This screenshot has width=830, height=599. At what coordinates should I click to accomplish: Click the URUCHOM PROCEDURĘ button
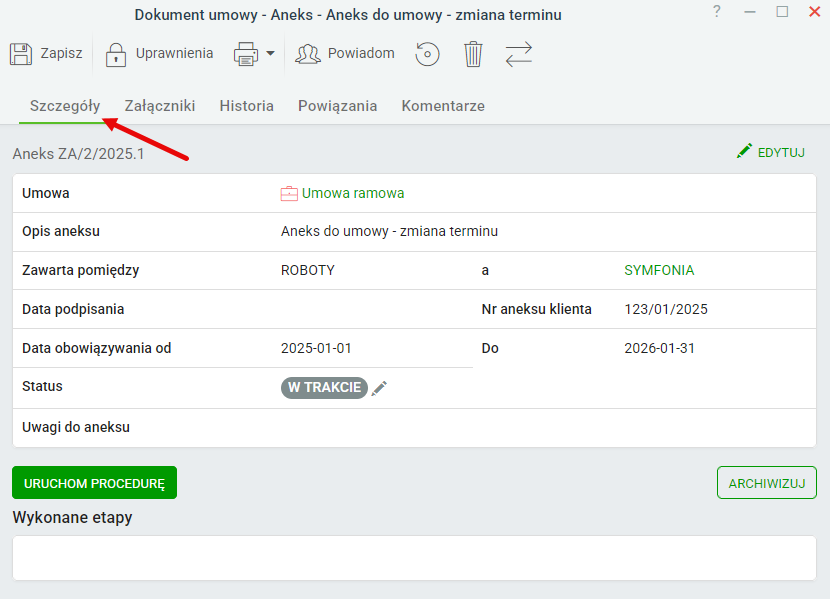pyautogui.click(x=95, y=483)
